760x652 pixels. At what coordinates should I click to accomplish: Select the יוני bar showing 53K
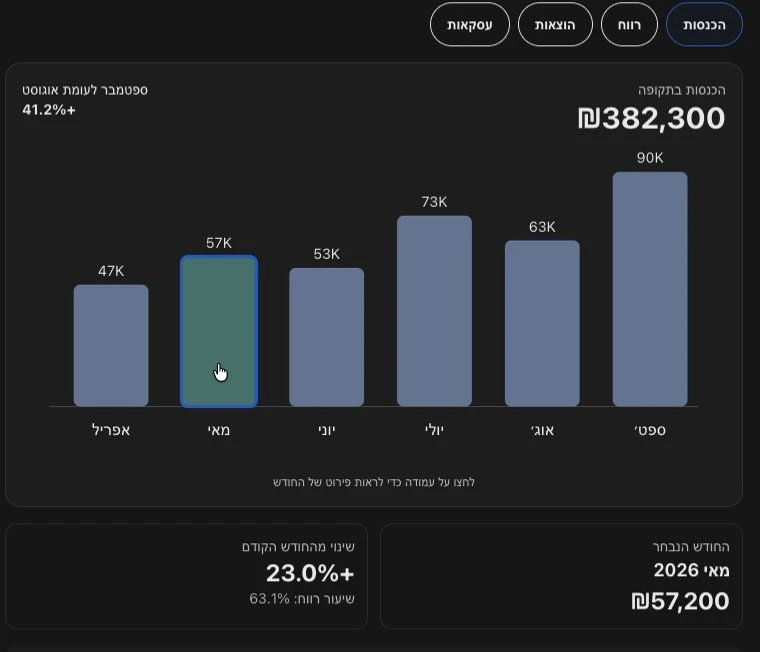click(326, 337)
